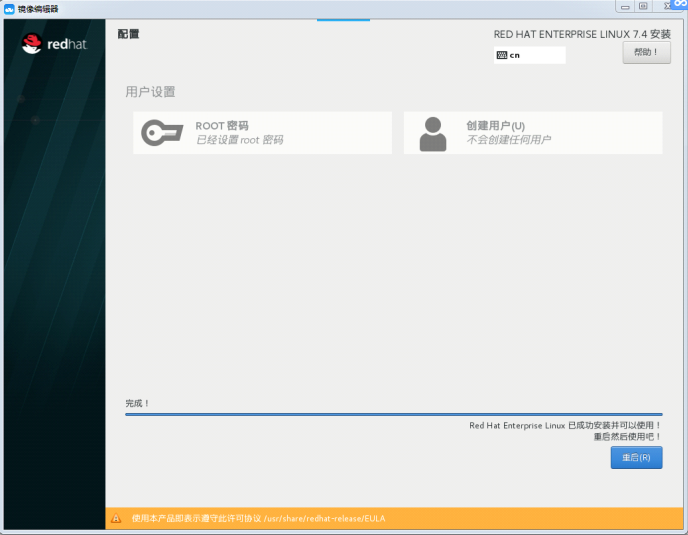Click the Red Hat logo in sidebar
The height and width of the screenshot is (535, 688).
pyautogui.click(x=56, y=44)
